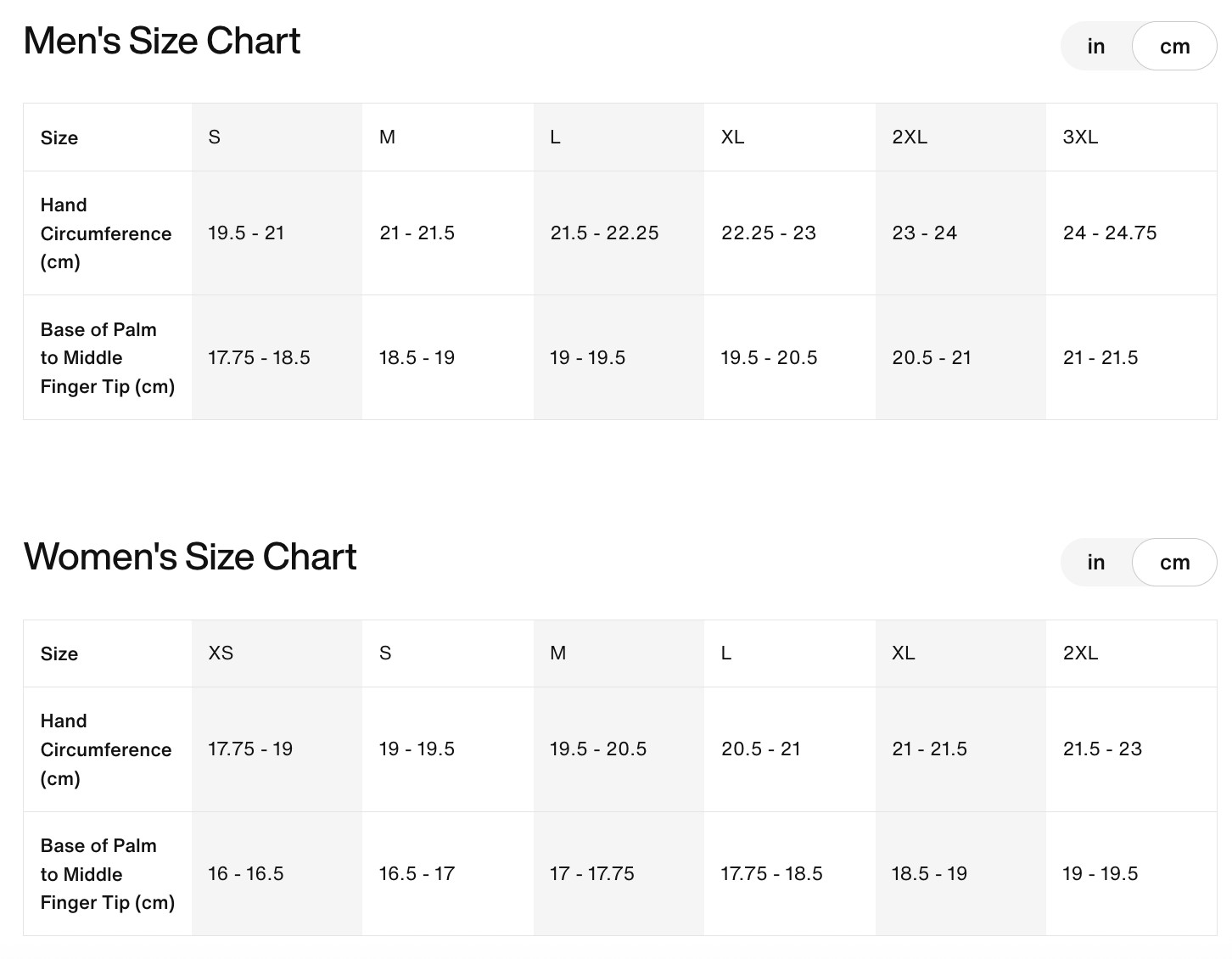Select the 3XL column header in Men's chart
Image resolution: width=1232 pixels, height=959 pixels.
[1083, 137]
